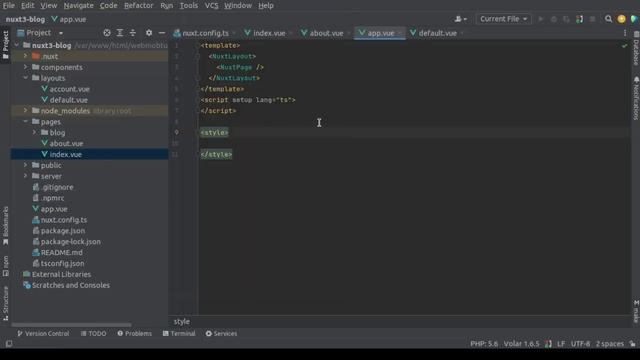Image resolution: width=640 pixels, height=360 pixels.
Task: Click the Collapse All icon in Project panel
Action: click(133, 33)
